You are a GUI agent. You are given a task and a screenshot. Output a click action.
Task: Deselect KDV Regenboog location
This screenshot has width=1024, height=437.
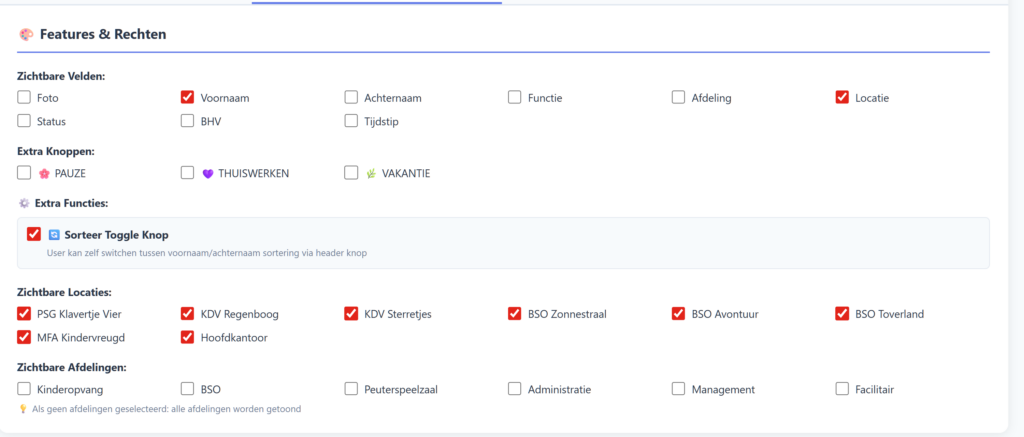pos(187,313)
